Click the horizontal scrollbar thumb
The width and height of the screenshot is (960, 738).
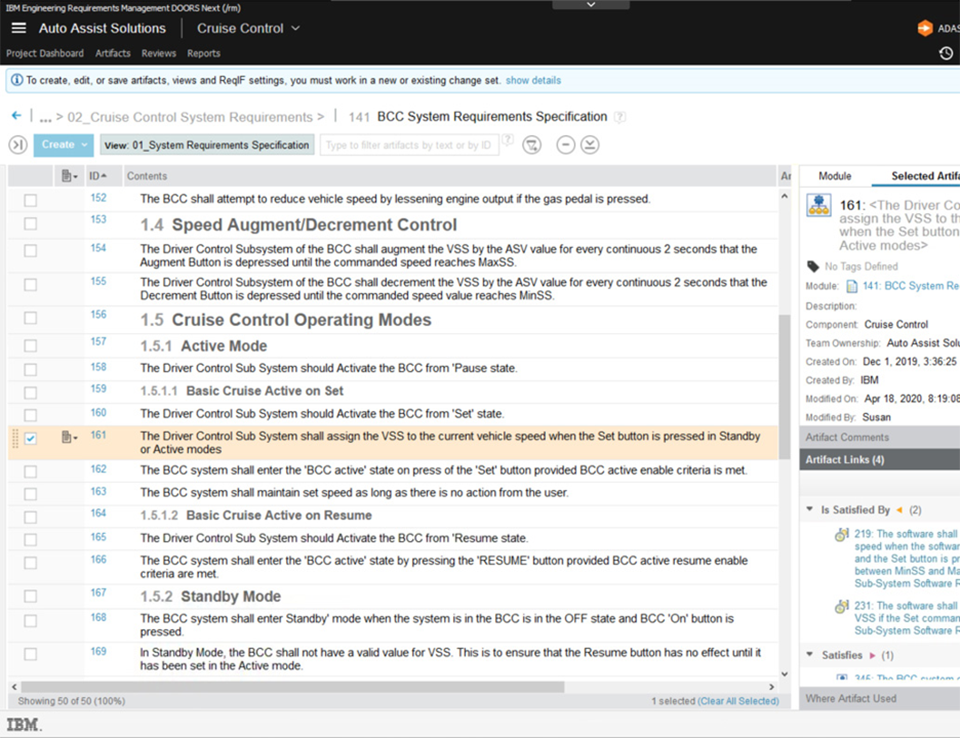click(292, 687)
